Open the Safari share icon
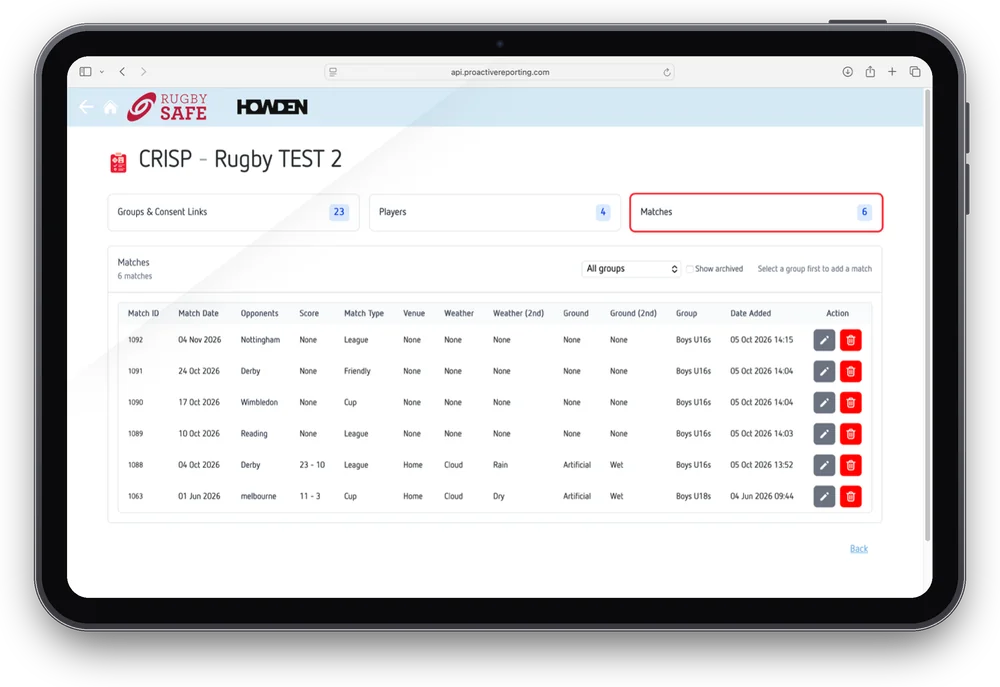 (870, 71)
